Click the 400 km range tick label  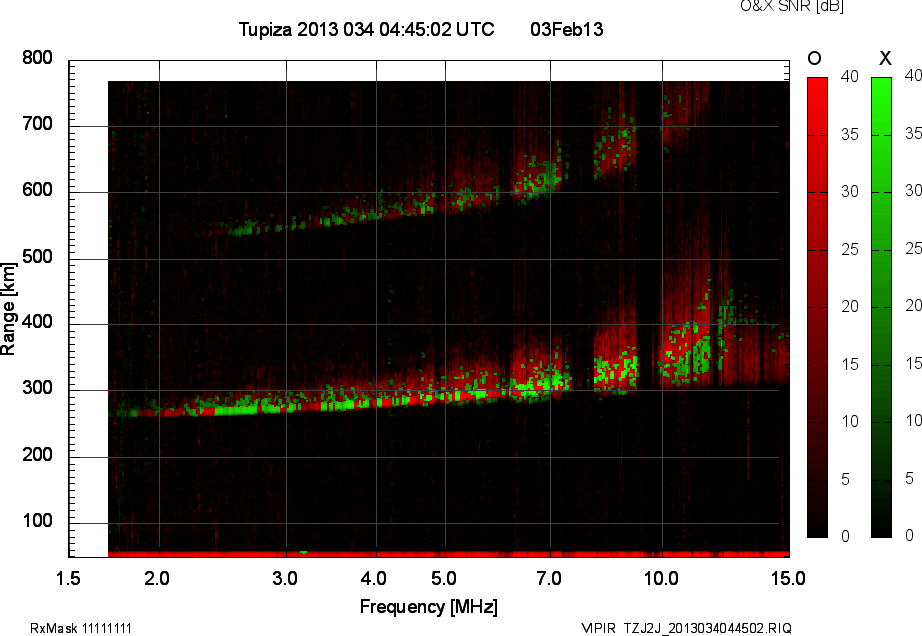click(x=38, y=322)
